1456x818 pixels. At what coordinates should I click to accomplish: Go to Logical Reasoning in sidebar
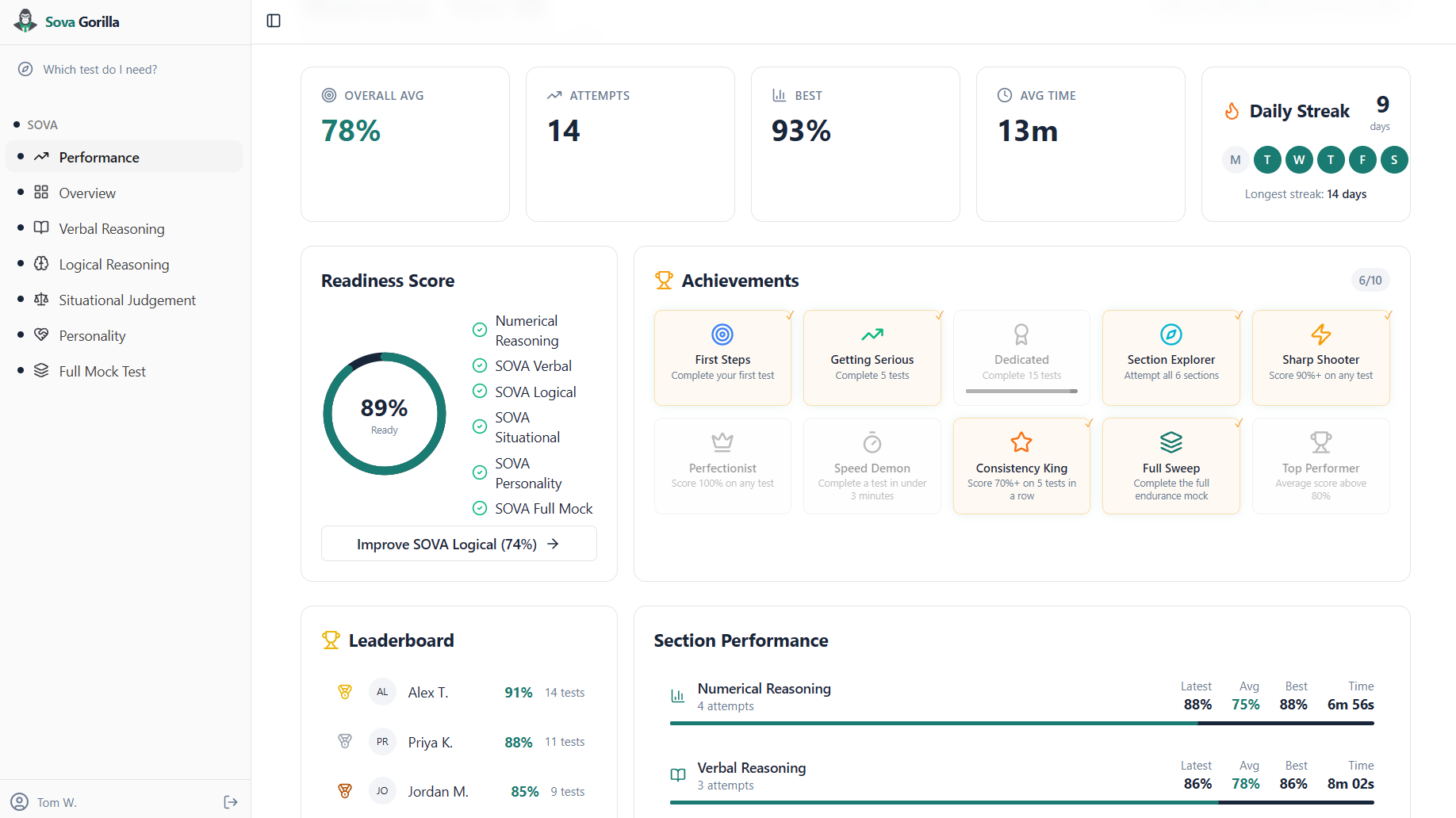125,264
